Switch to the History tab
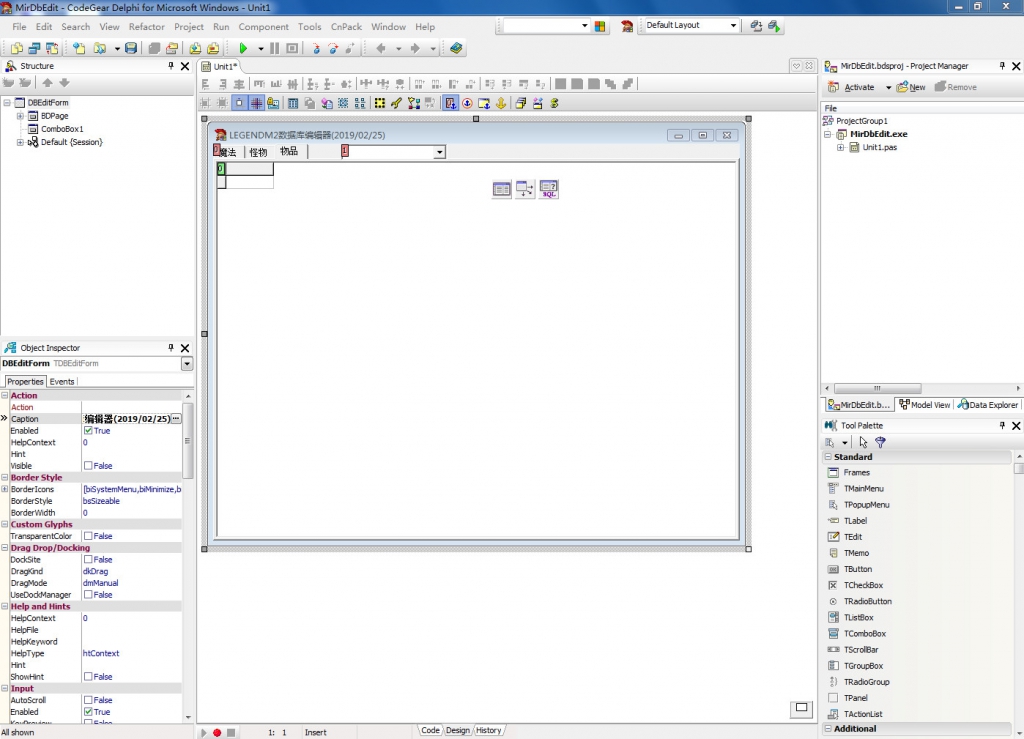The height and width of the screenshot is (739, 1024). (488, 731)
